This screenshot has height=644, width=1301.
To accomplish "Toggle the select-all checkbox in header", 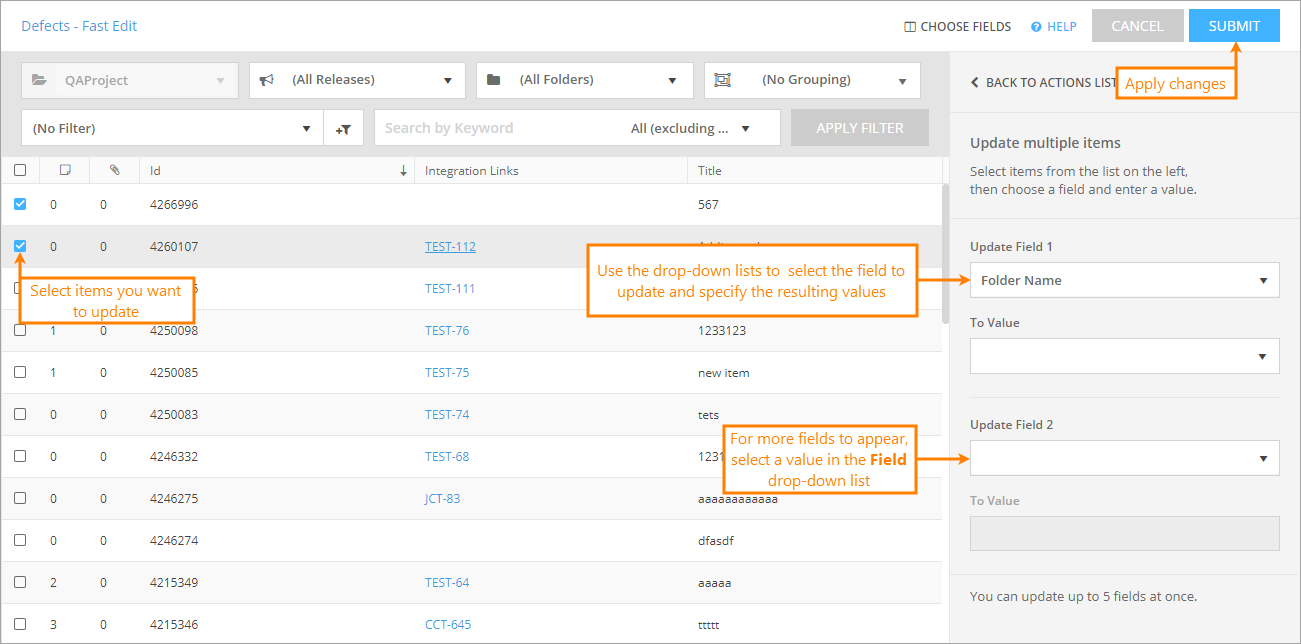I will (20, 170).
